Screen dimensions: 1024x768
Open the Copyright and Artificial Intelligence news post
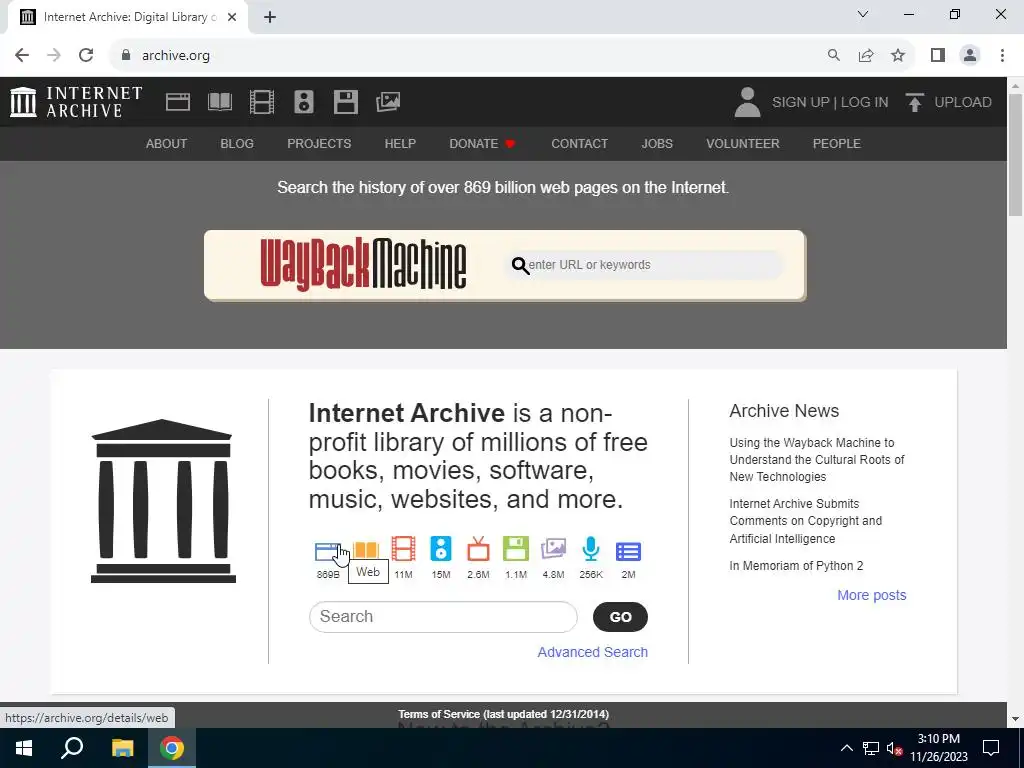[x=806, y=521]
